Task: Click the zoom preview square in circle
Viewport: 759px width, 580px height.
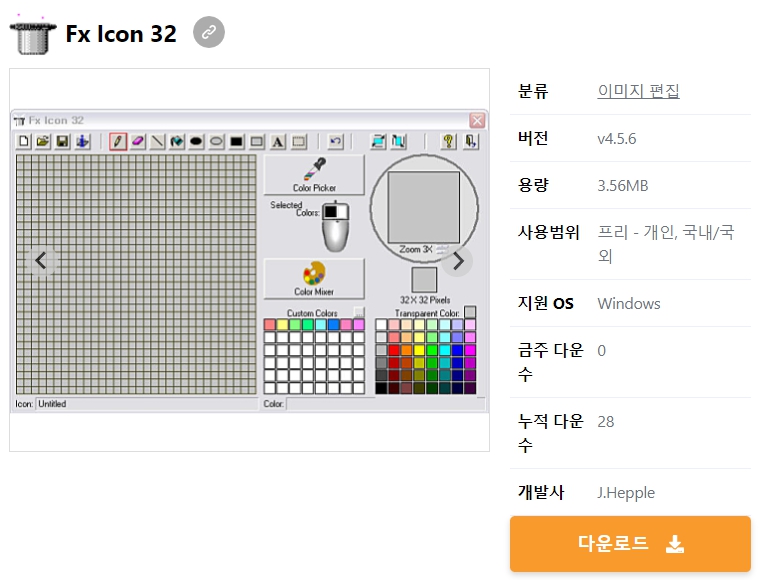Action: coord(424,207)
